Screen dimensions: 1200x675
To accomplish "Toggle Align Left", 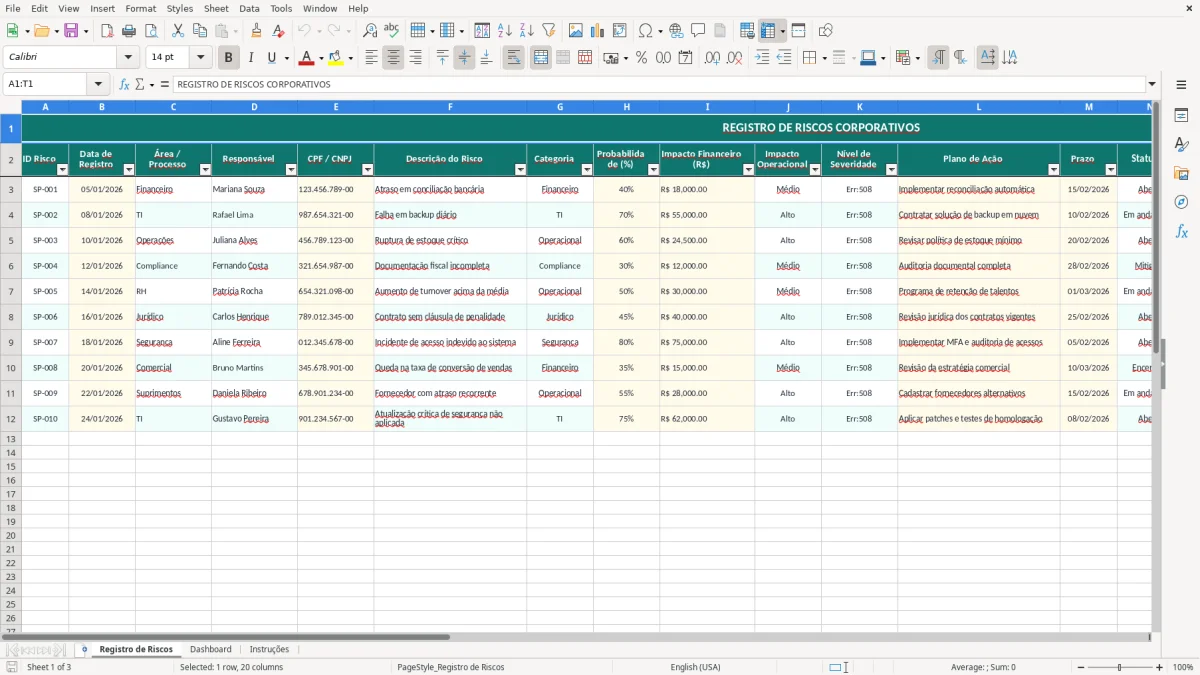I will [x=371, y=58].
